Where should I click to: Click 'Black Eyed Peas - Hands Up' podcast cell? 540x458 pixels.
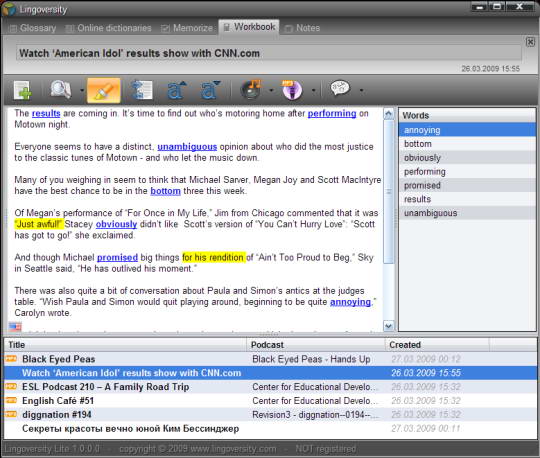[311, 359]
